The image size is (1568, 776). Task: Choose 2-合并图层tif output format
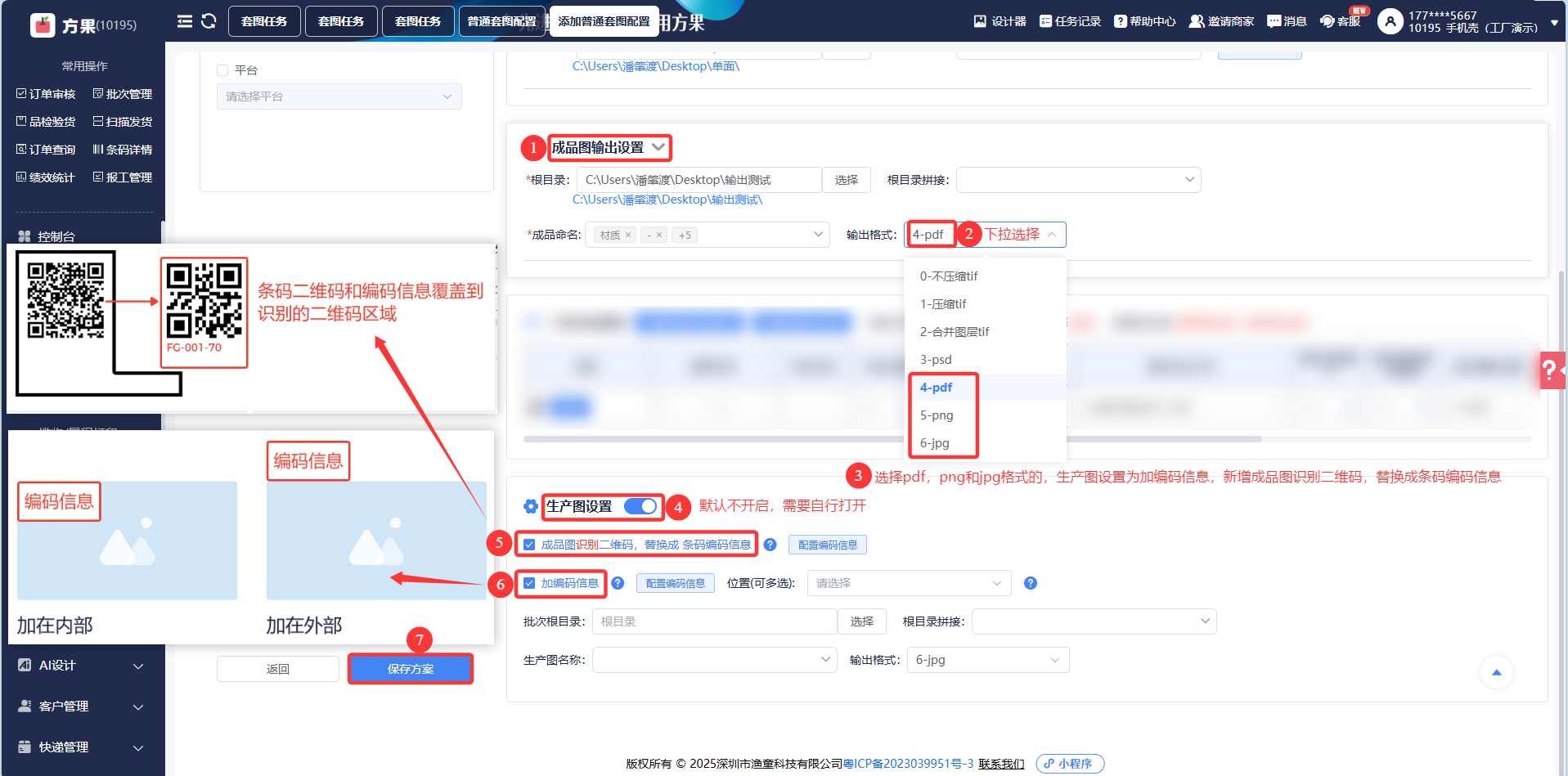click(x=985, y=332)
